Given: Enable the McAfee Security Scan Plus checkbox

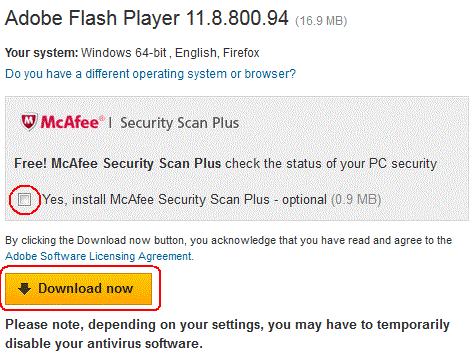Looking at the screenshot, I should coord(24,200).
